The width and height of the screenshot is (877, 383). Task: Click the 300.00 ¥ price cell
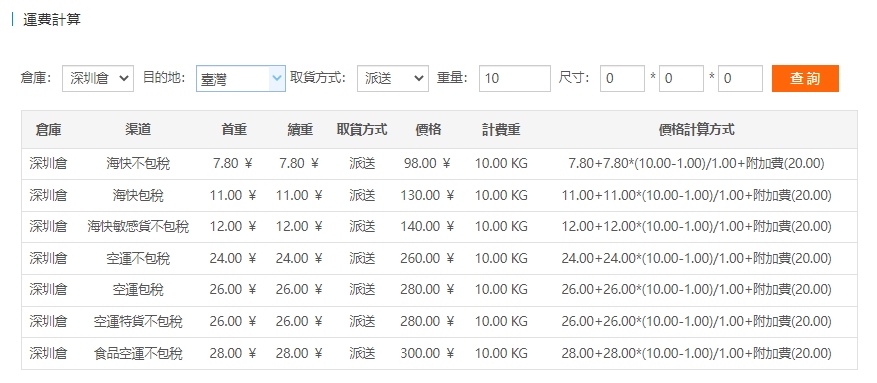tap(427, 354)
